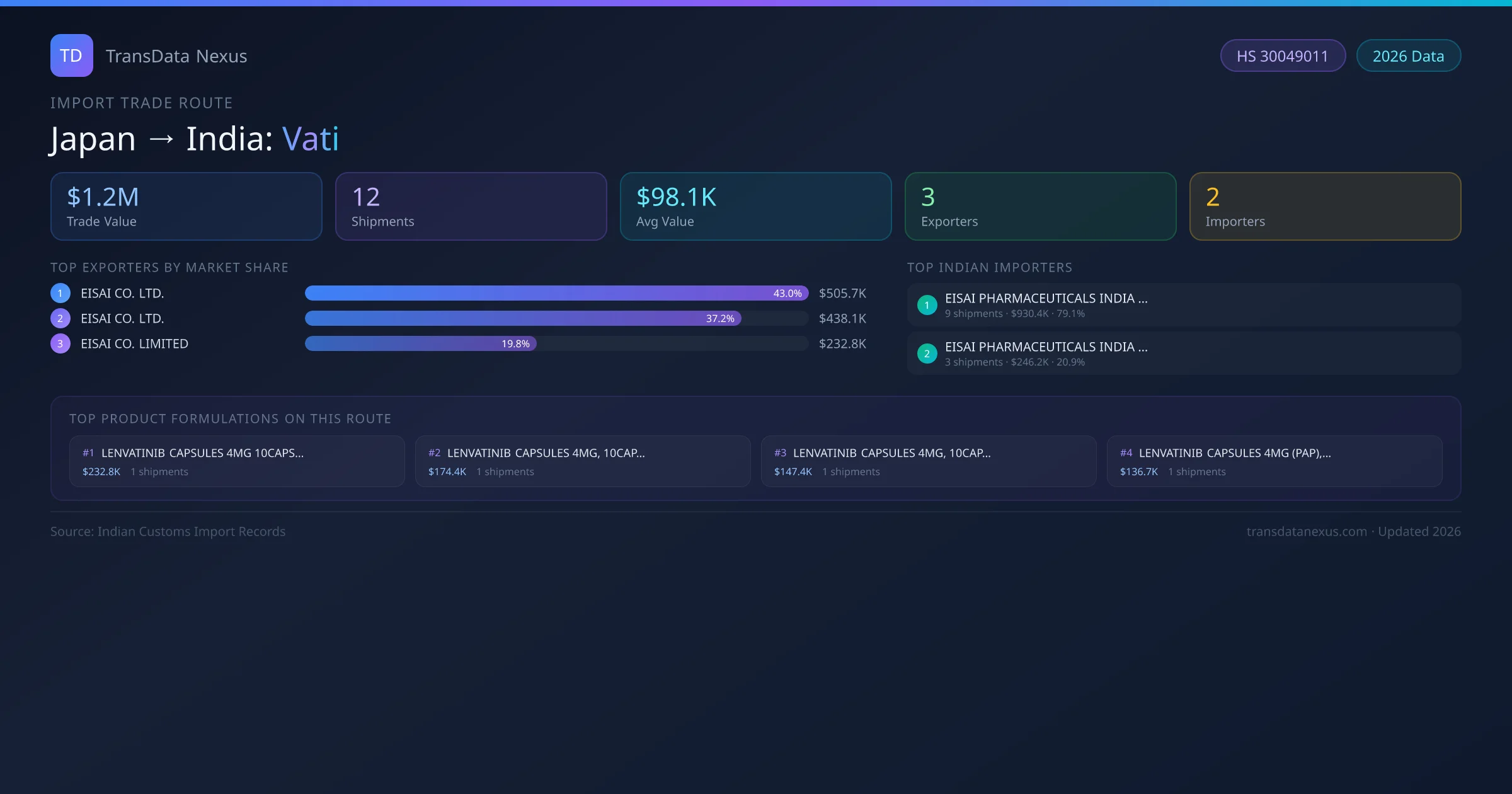Open the #4 Lenvatinib 4MG (PAP) card
The image size is (1512, 794).
coord(1274,461)
